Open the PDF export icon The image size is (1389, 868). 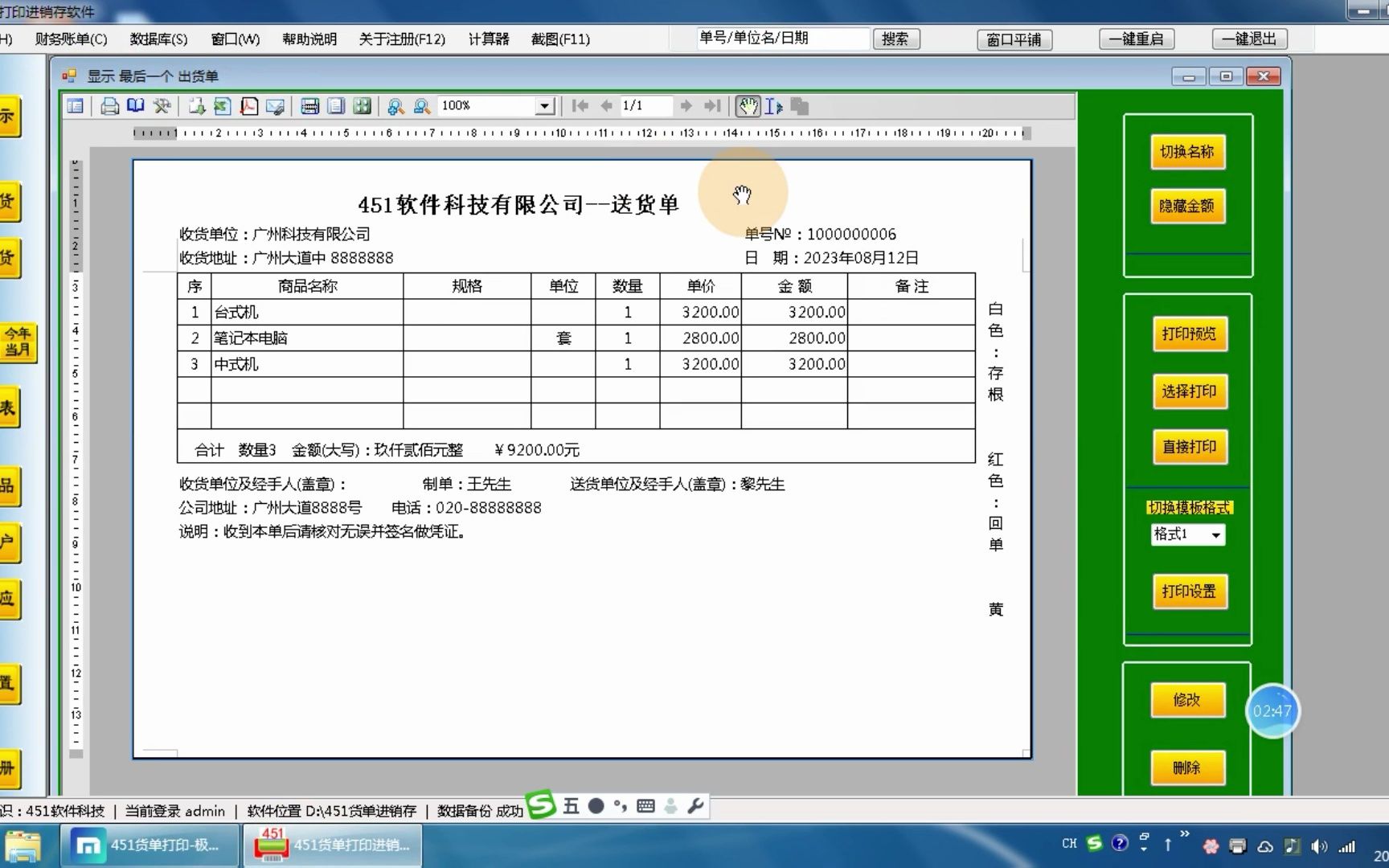click(249, 105)
